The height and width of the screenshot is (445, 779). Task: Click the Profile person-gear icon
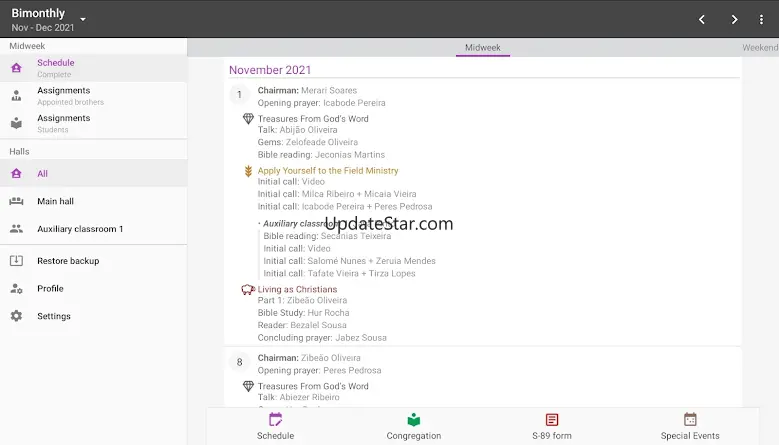16,288
